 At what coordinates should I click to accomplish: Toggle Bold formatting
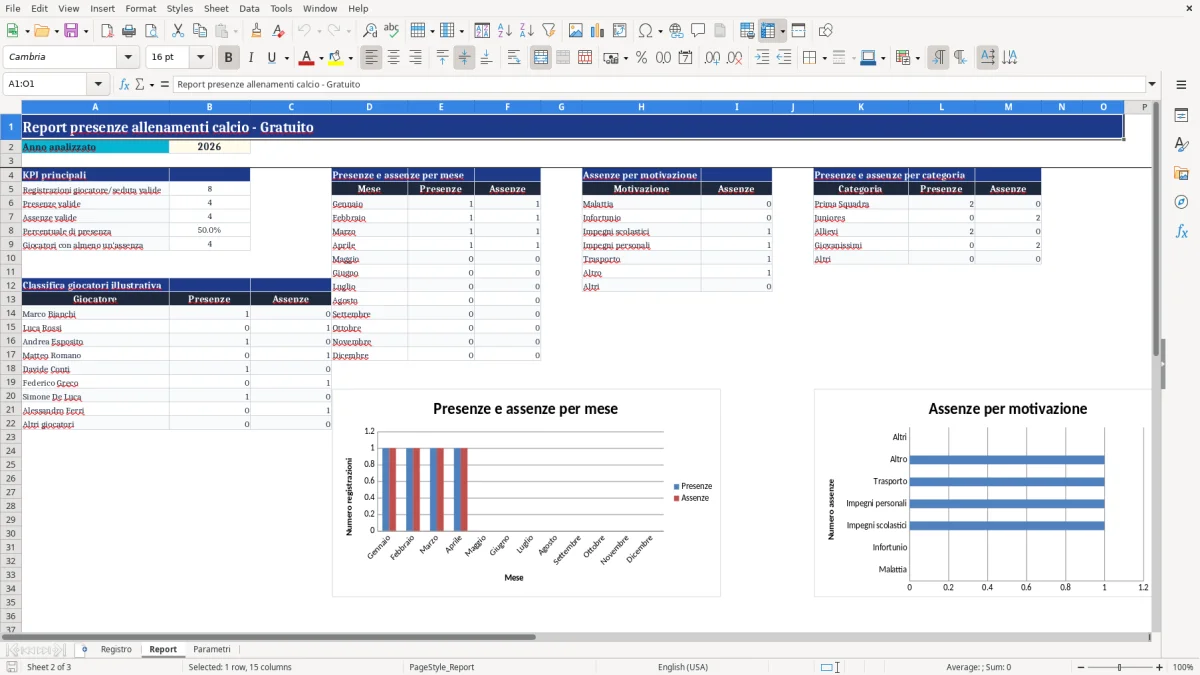(x=229, y=58)
